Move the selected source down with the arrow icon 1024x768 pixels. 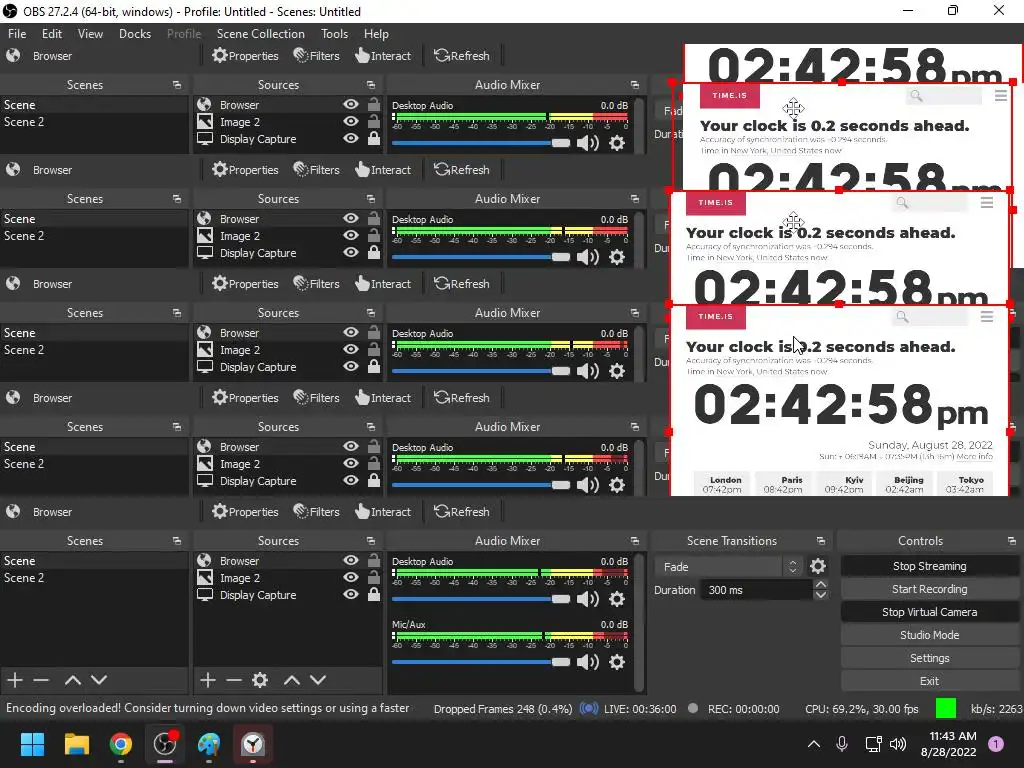click(318, 680)
